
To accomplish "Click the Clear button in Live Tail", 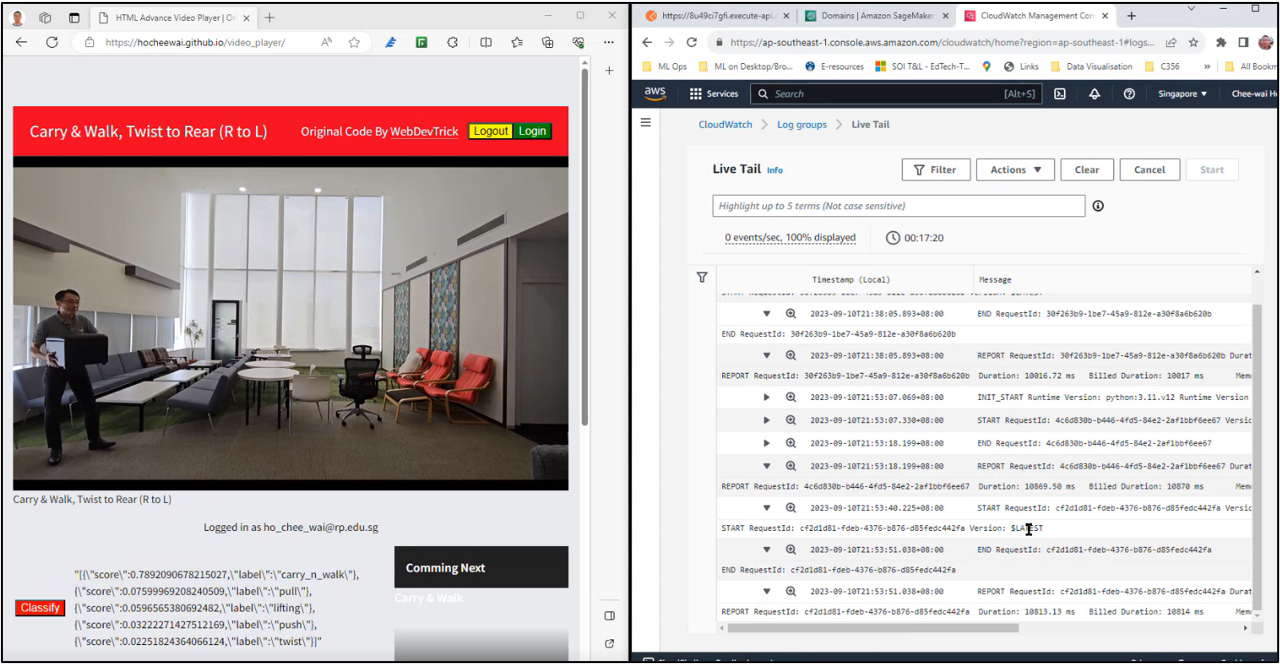I will [1087, 170].
